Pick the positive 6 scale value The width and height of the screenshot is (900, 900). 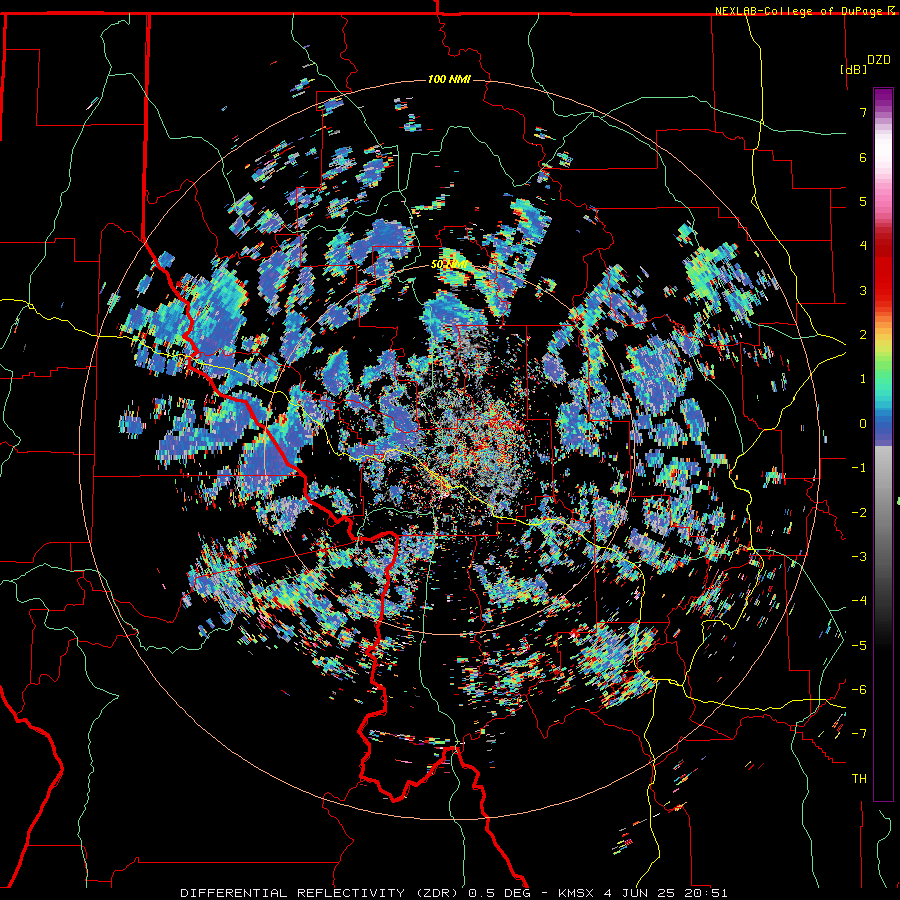863,157
